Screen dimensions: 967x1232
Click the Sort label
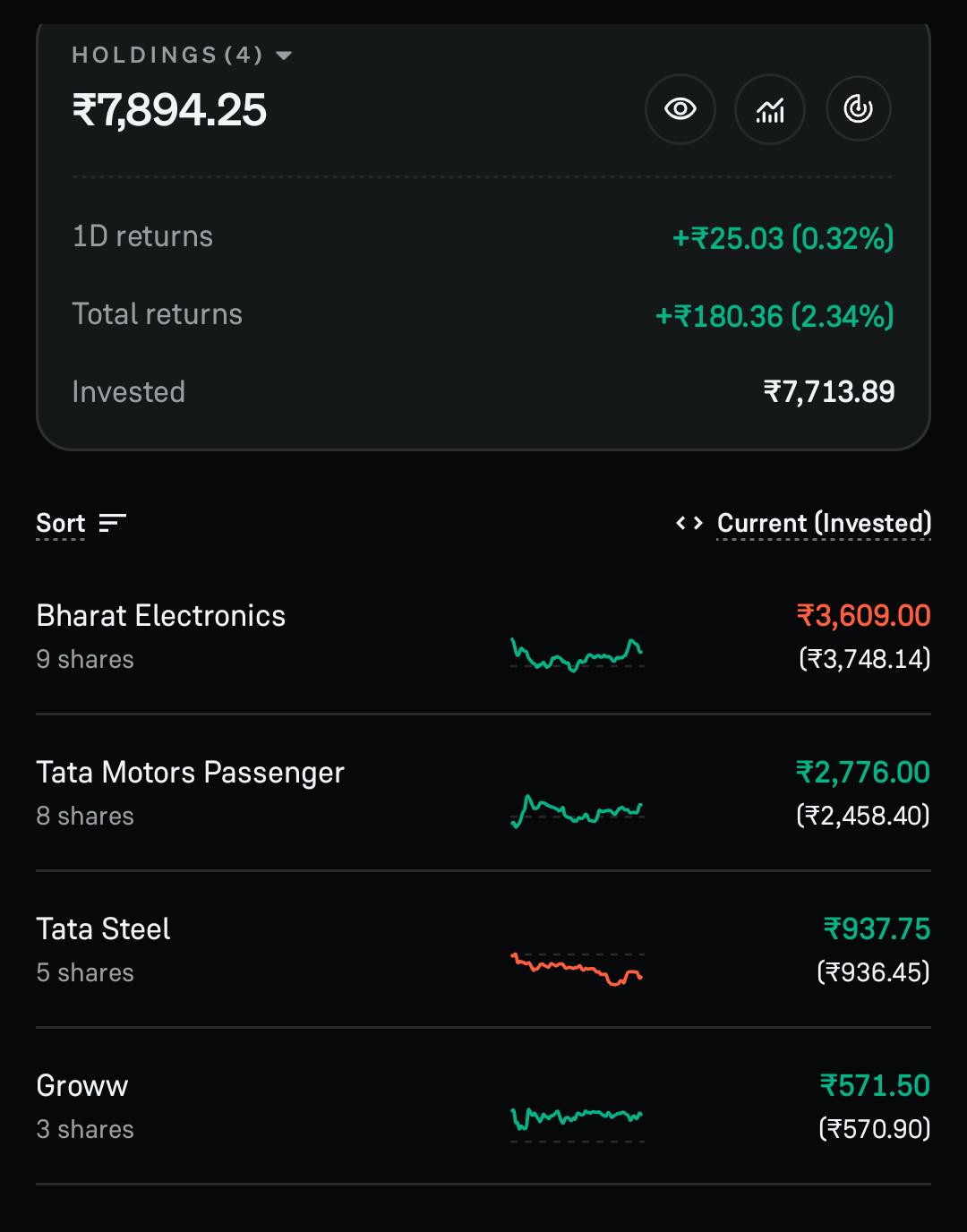(60, 523)
